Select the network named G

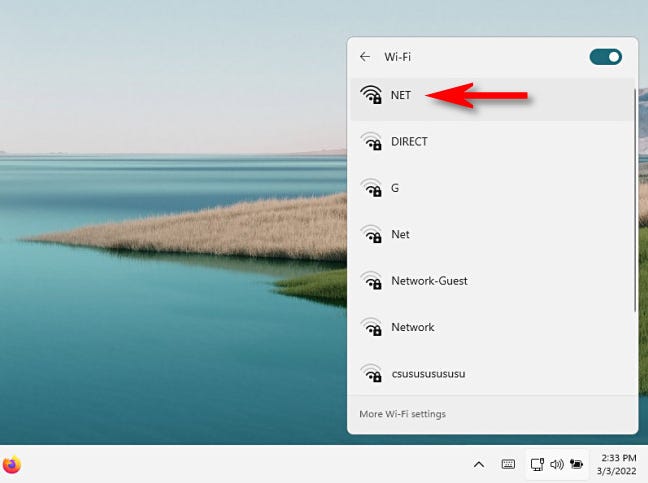pos(395,188)
